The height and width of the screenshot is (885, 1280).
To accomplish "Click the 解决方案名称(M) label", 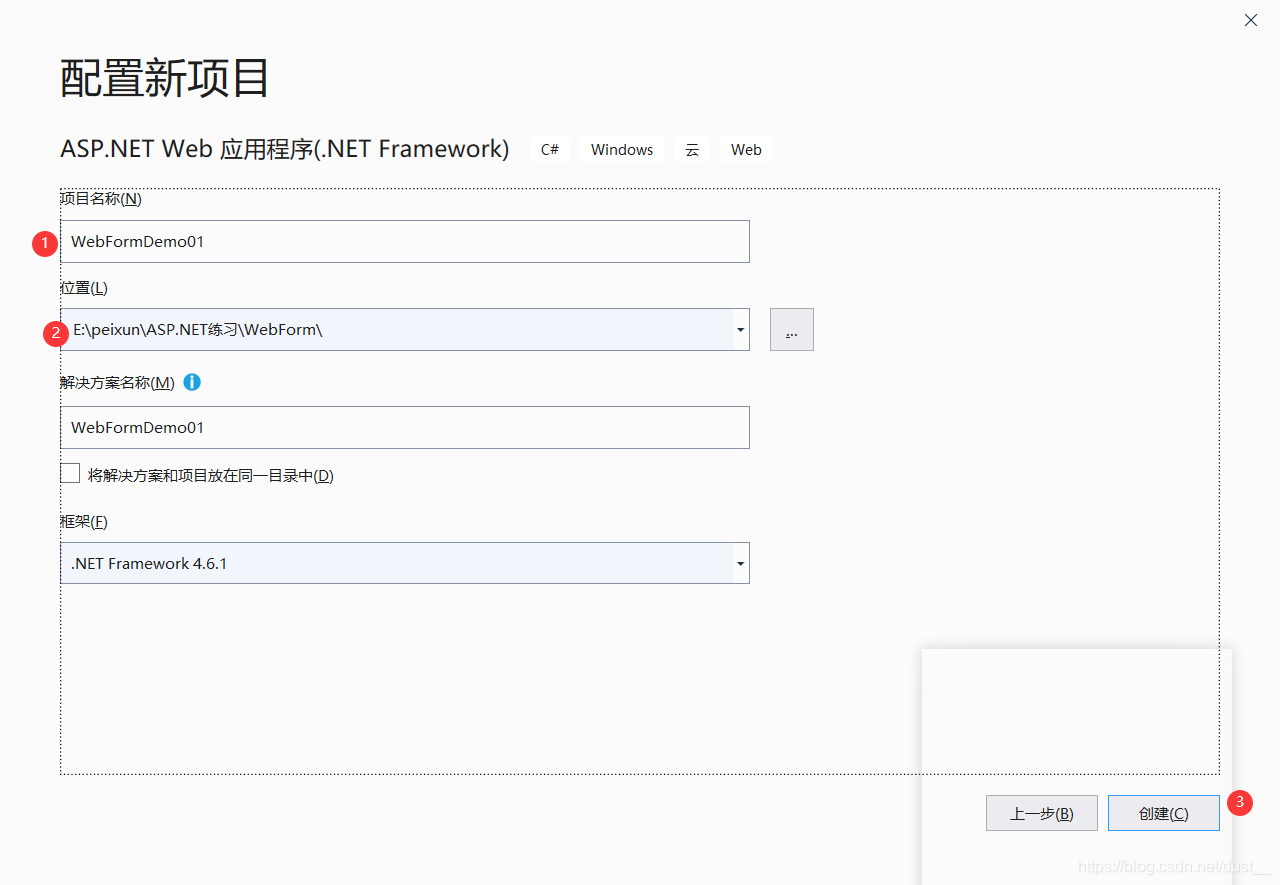I will (x=118, y=382).
